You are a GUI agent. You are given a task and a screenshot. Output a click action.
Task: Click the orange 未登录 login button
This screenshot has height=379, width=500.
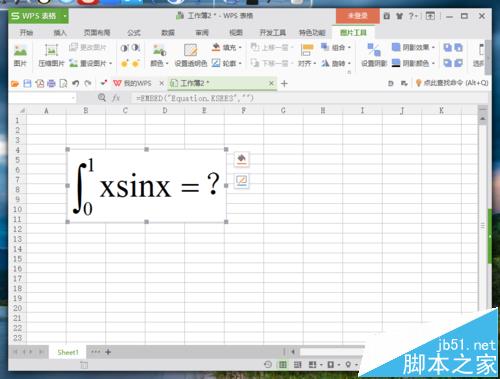pos(357,16)
